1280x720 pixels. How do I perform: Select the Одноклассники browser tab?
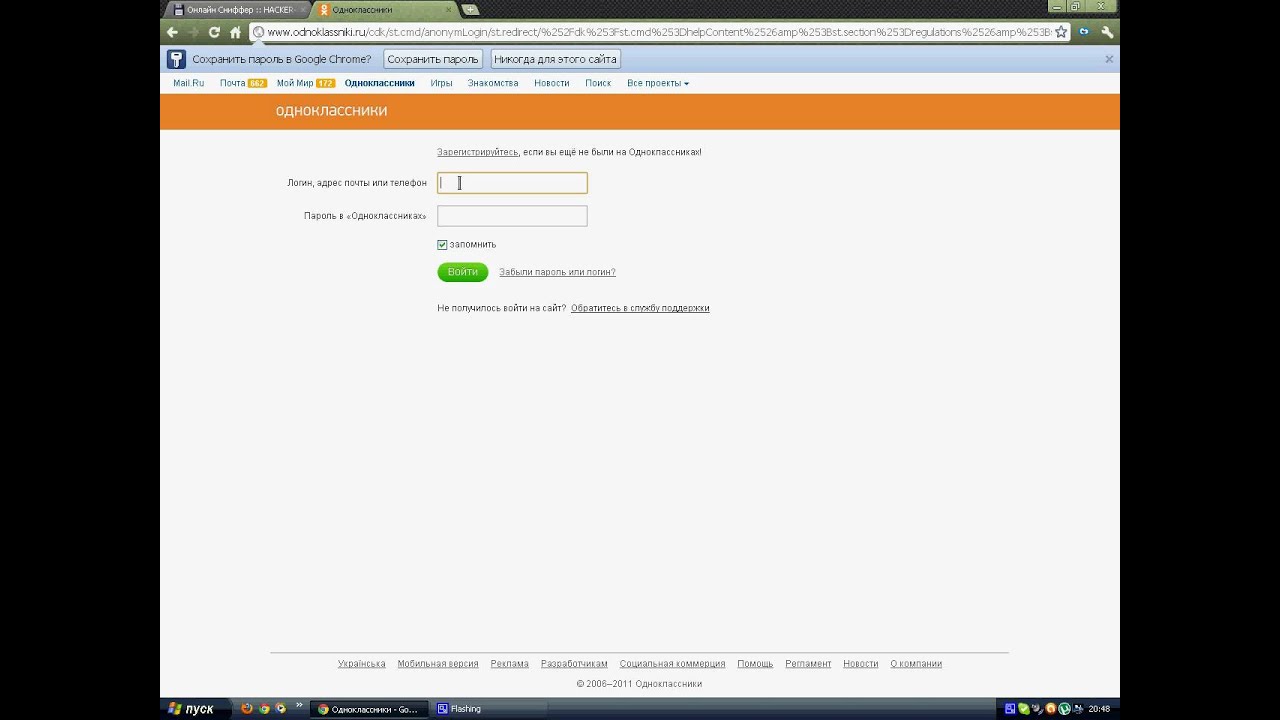pyautogui.click(x=383, y=10)
